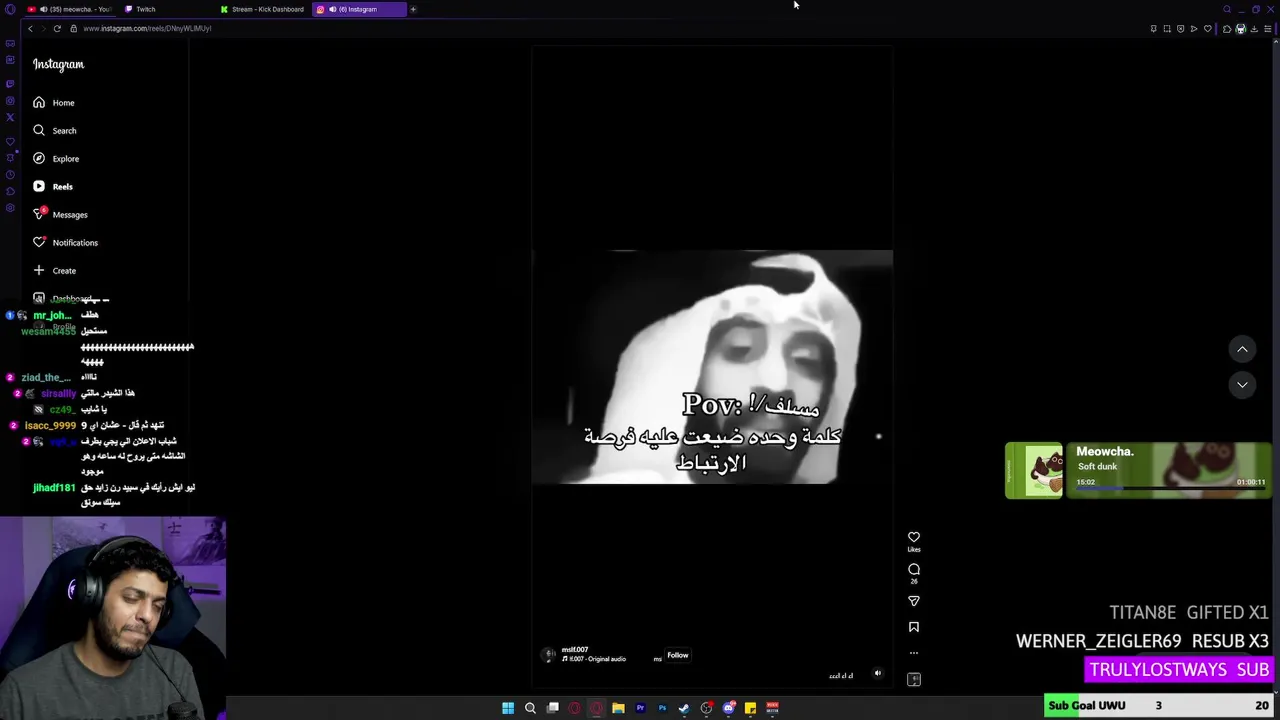Open Sticky Notes from the taskbar
1280x720 pixels.
pos(750,708)
